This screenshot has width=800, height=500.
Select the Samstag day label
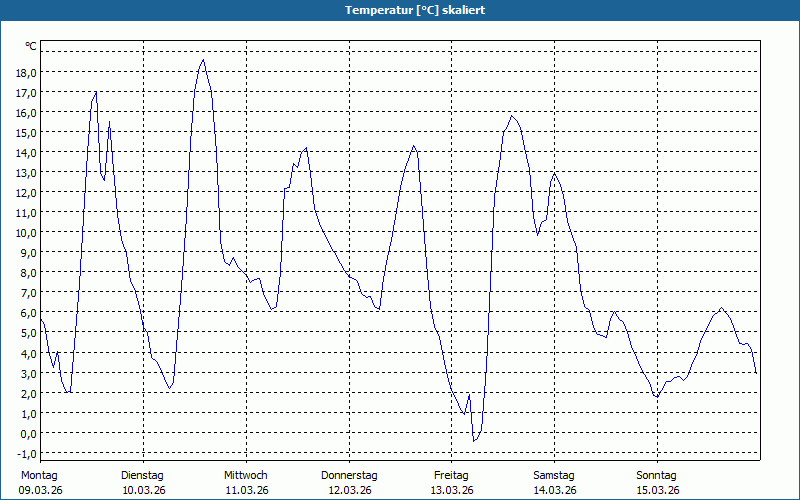coord(554,476)
